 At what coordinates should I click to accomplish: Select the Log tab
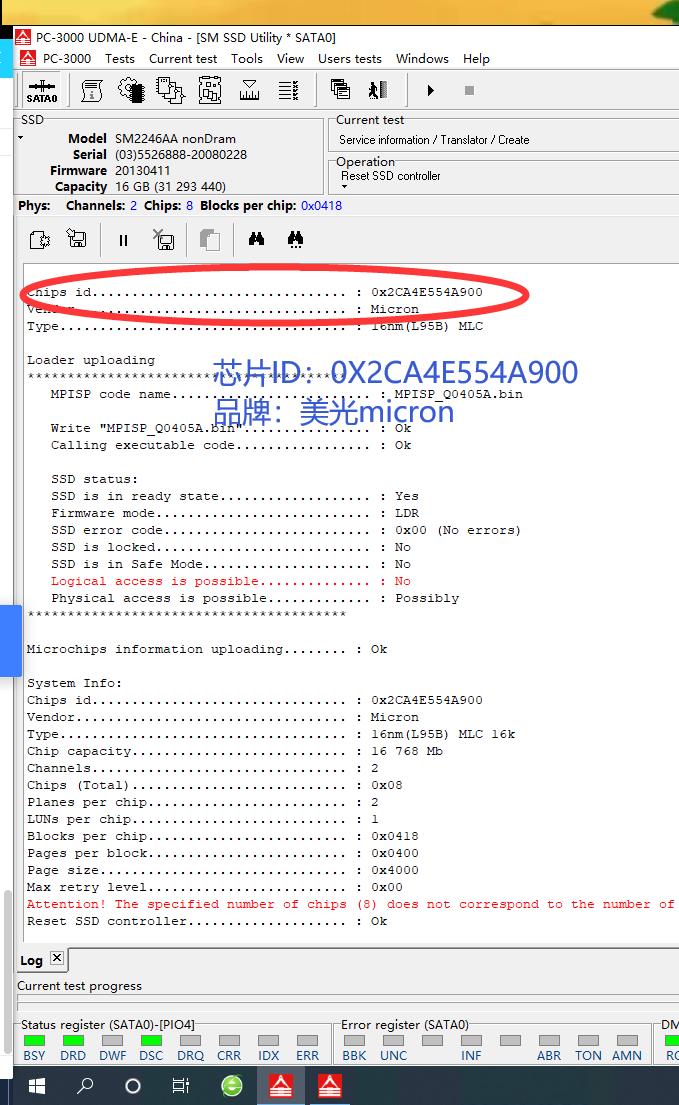[x=31, y=961]
